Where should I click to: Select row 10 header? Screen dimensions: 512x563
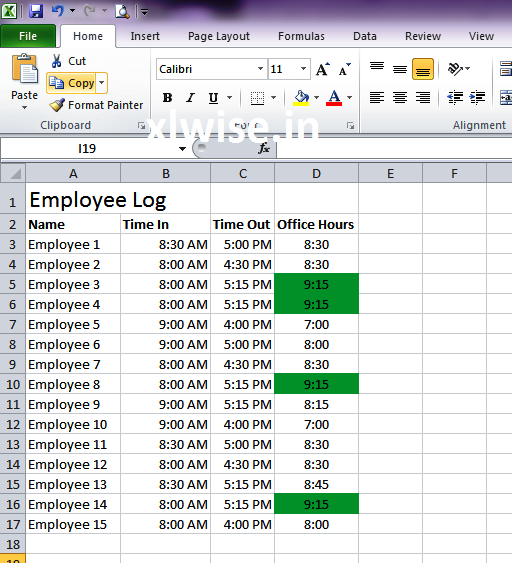point(13,384)
